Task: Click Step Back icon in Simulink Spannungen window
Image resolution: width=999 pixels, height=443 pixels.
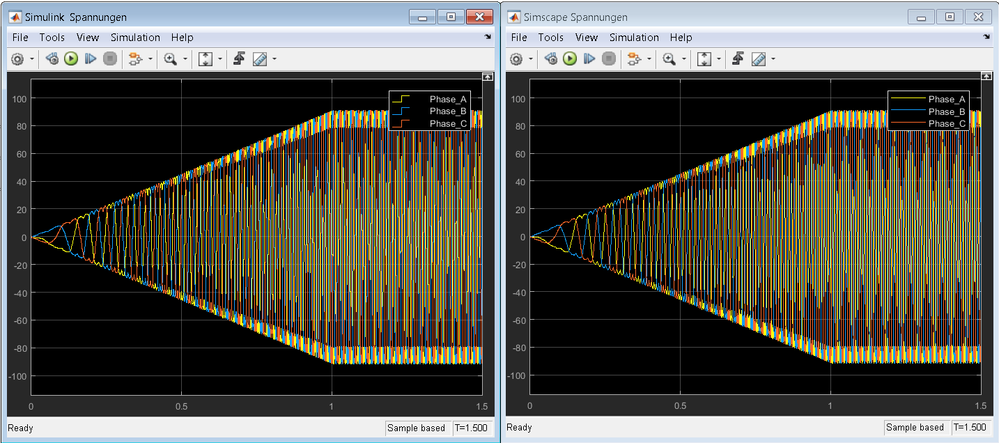Action: pos(52,59)
